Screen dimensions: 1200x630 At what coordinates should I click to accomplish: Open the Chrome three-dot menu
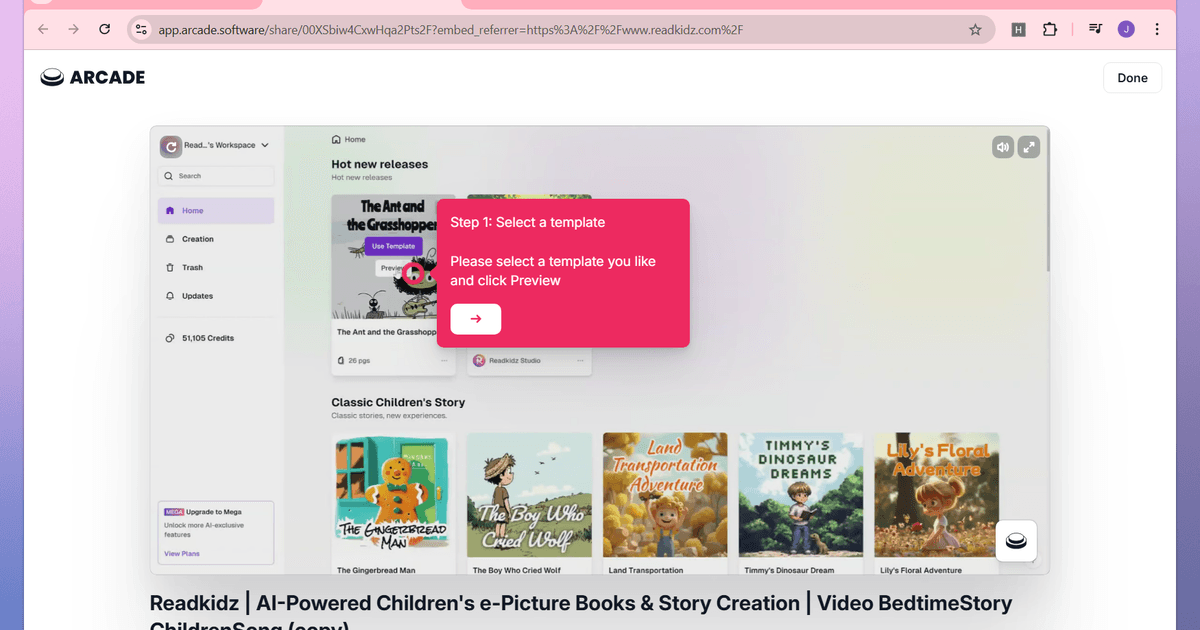[1157, 29]
